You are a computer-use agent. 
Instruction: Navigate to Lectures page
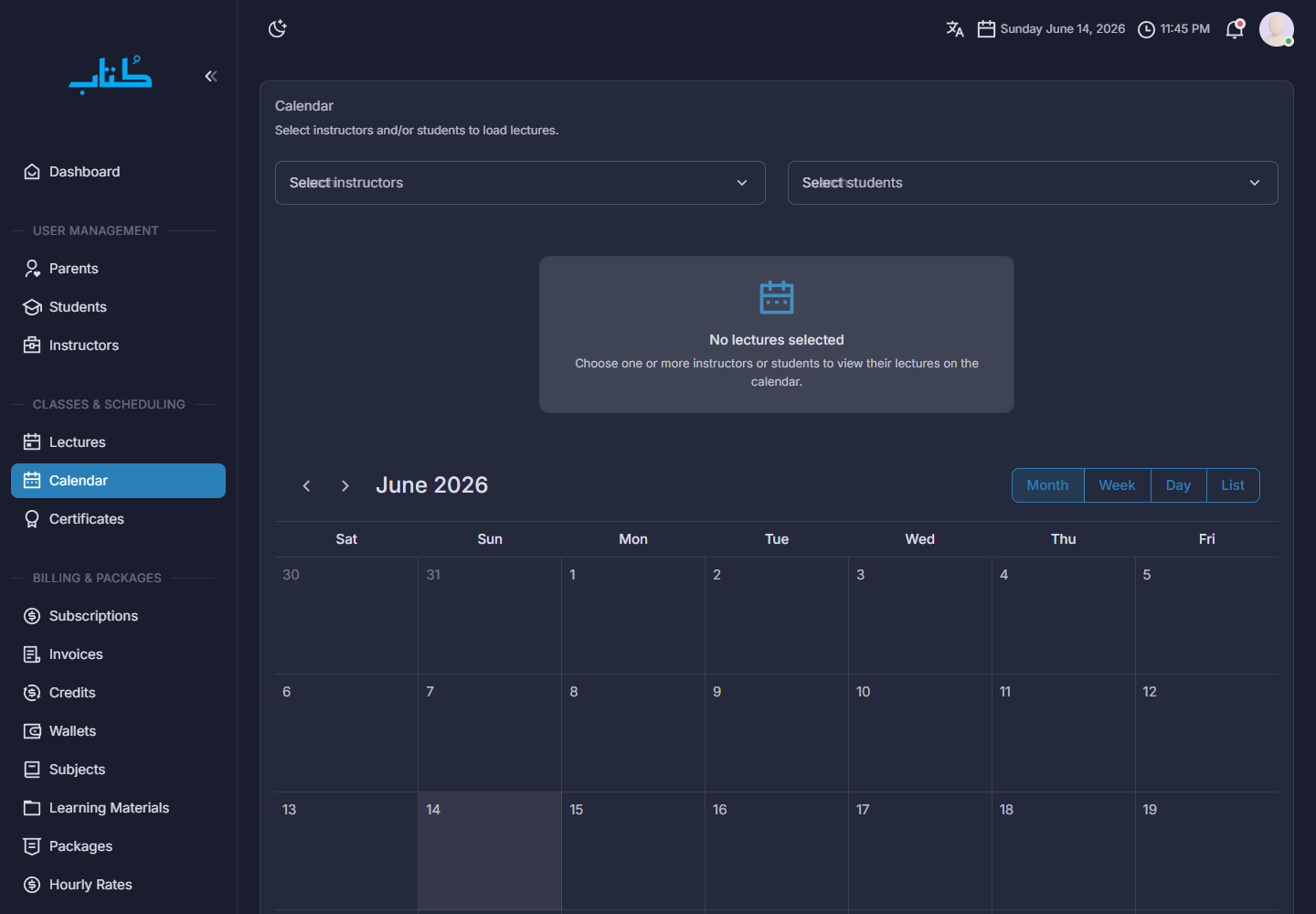118,442
